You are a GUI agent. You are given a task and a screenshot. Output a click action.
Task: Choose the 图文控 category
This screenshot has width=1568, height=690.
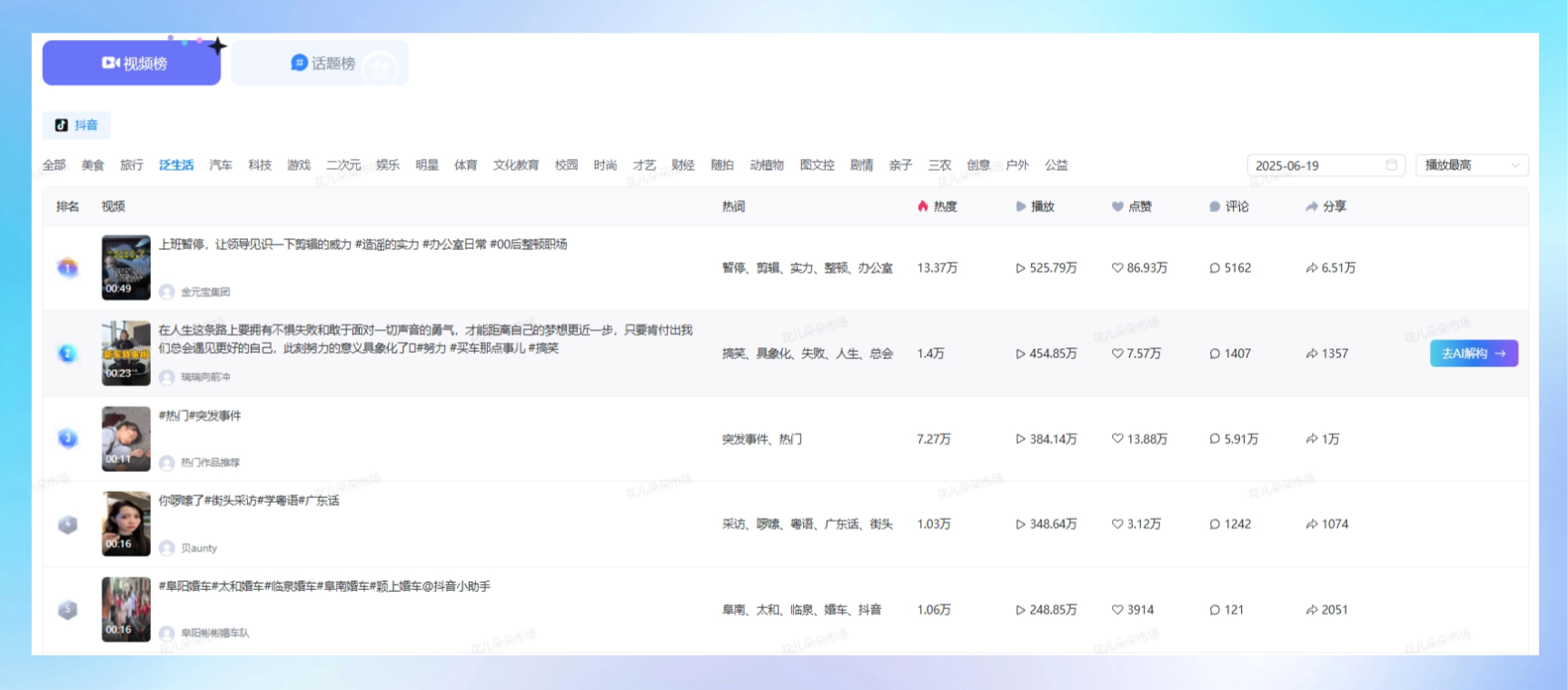click(x=817, y=165)
